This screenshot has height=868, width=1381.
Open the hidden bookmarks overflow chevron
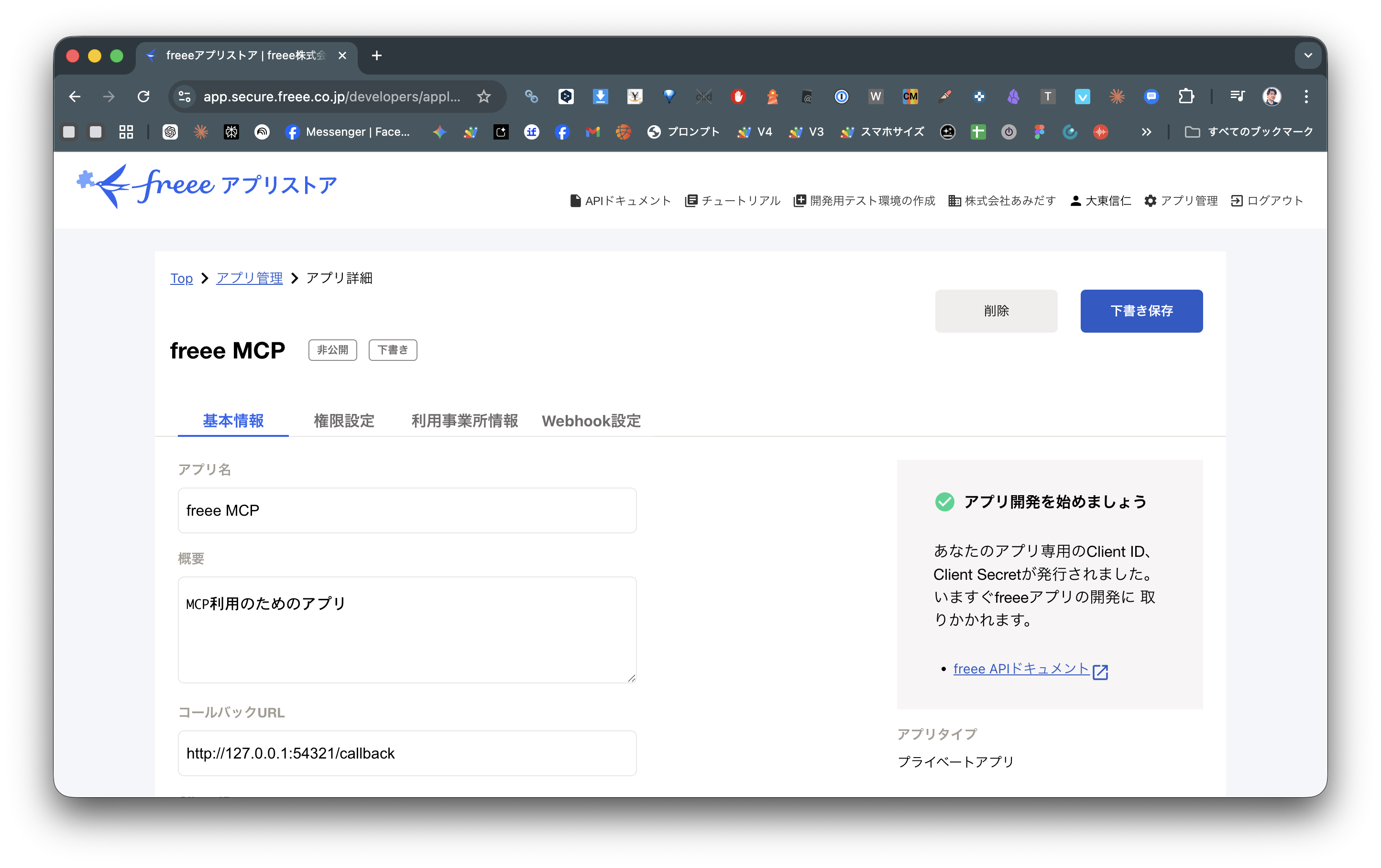[1146, 132]
